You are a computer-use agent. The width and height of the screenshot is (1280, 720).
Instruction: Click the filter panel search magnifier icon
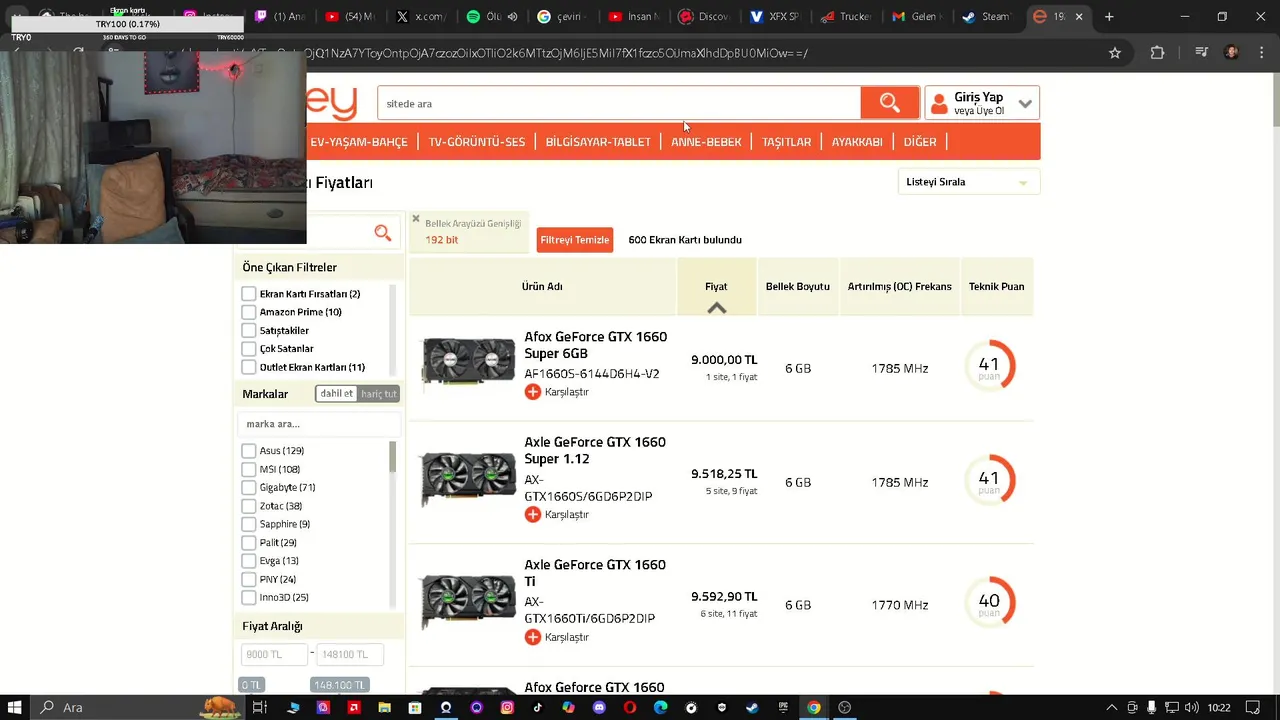383,233
